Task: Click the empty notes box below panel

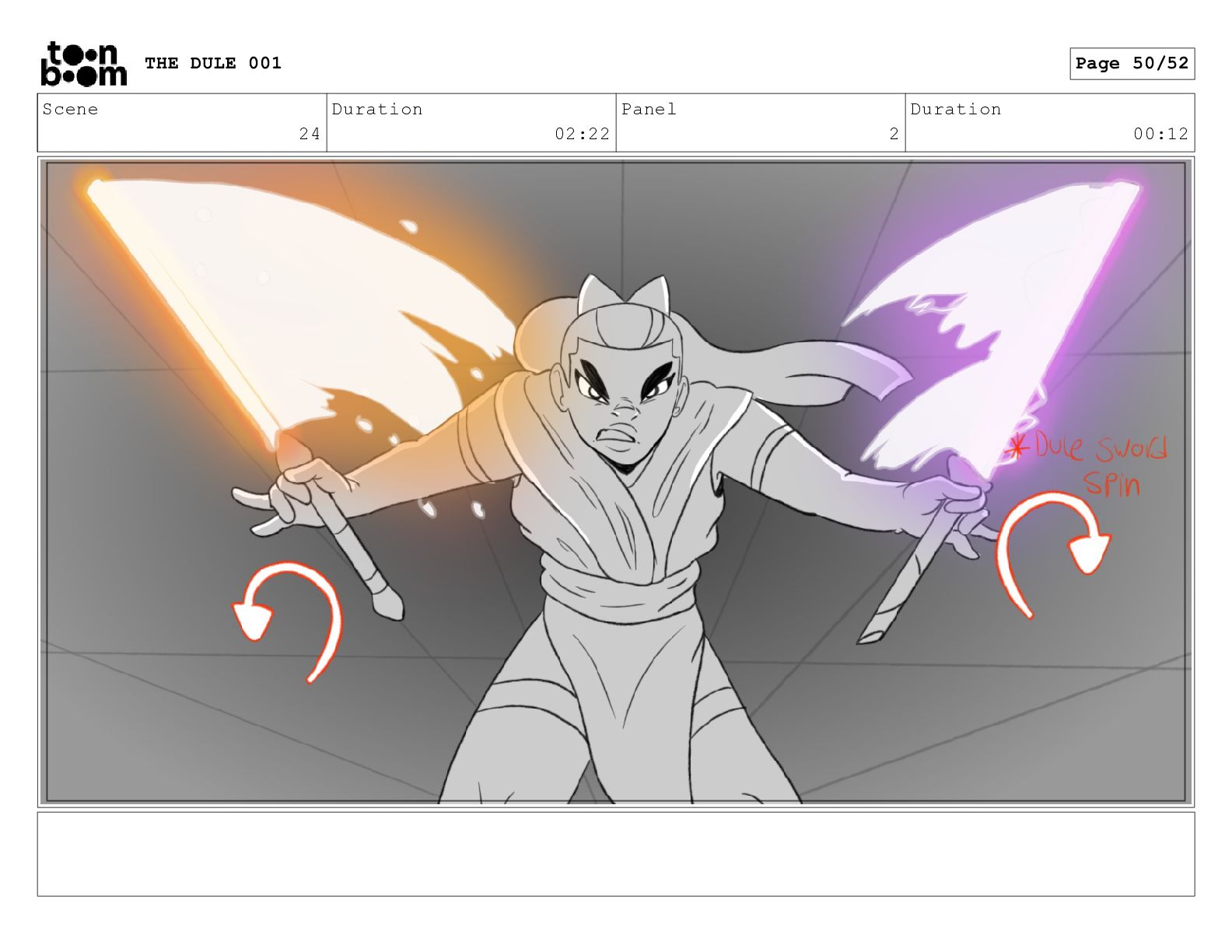Action: click(616, 854)
